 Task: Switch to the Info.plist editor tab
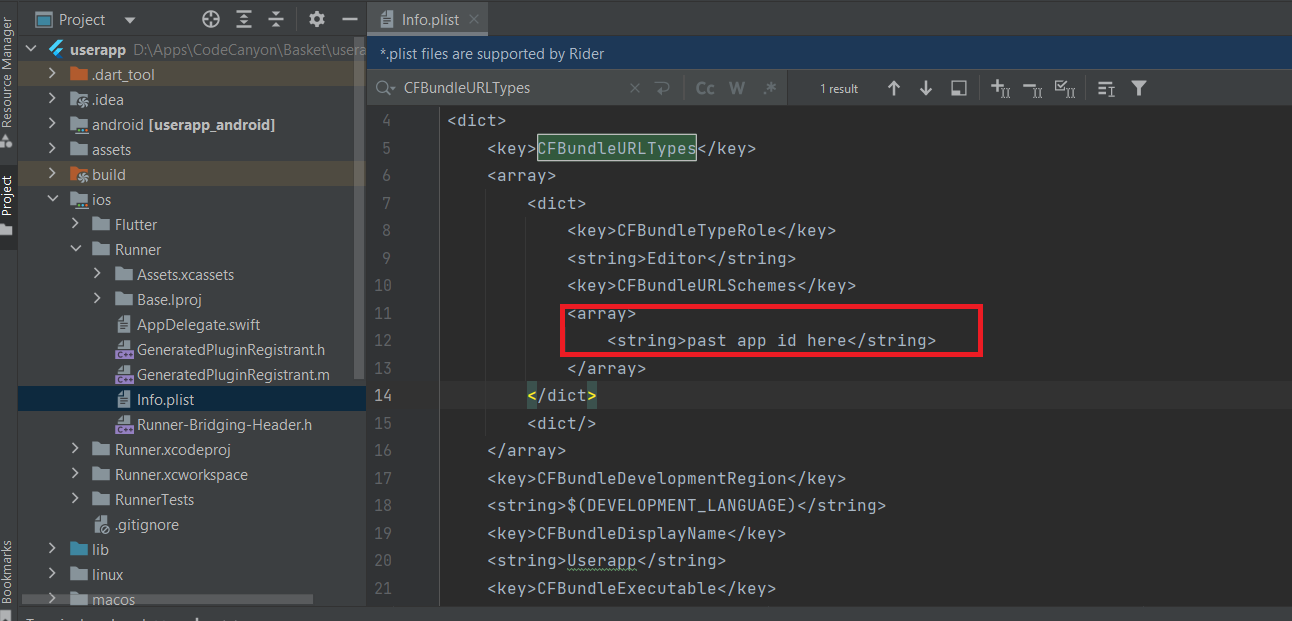coord(429,19)
